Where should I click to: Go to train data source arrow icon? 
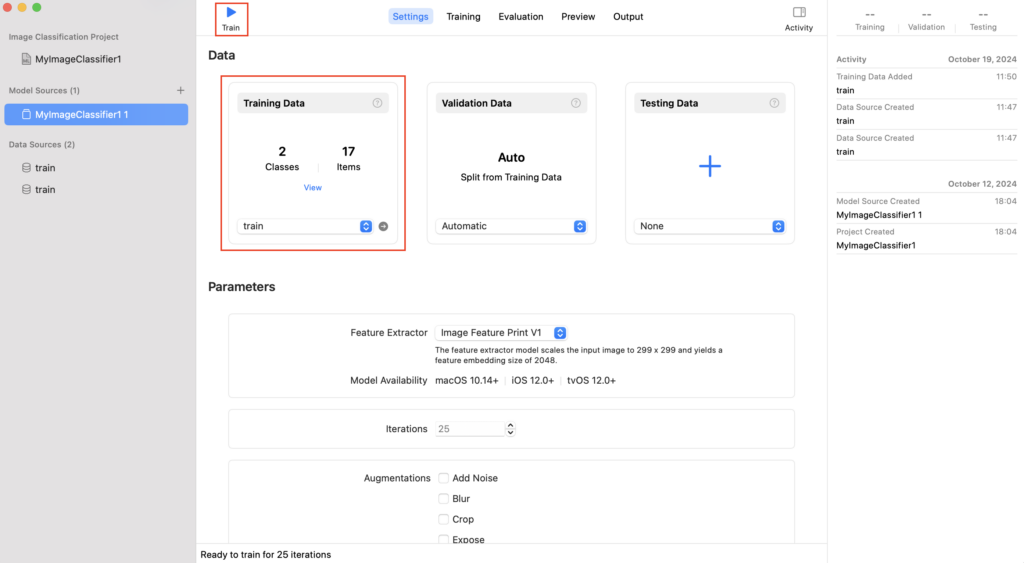pyautogui.click(x=383, y=226)
